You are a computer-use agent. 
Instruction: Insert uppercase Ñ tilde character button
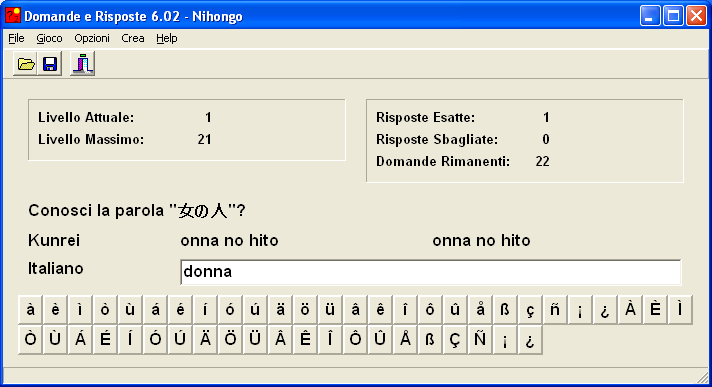click(480, 340)
